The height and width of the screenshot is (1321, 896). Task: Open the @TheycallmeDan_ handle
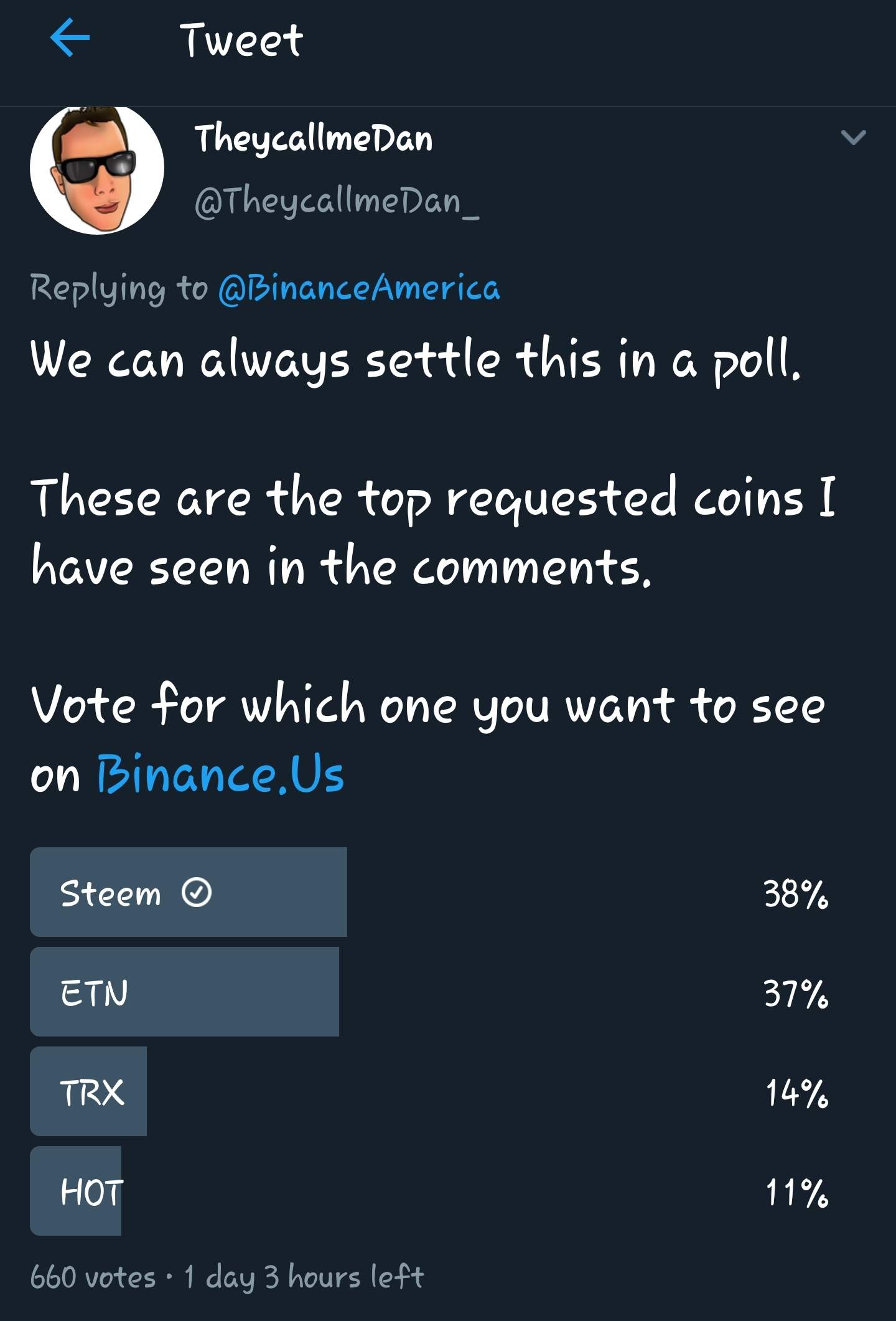(337, 202)
